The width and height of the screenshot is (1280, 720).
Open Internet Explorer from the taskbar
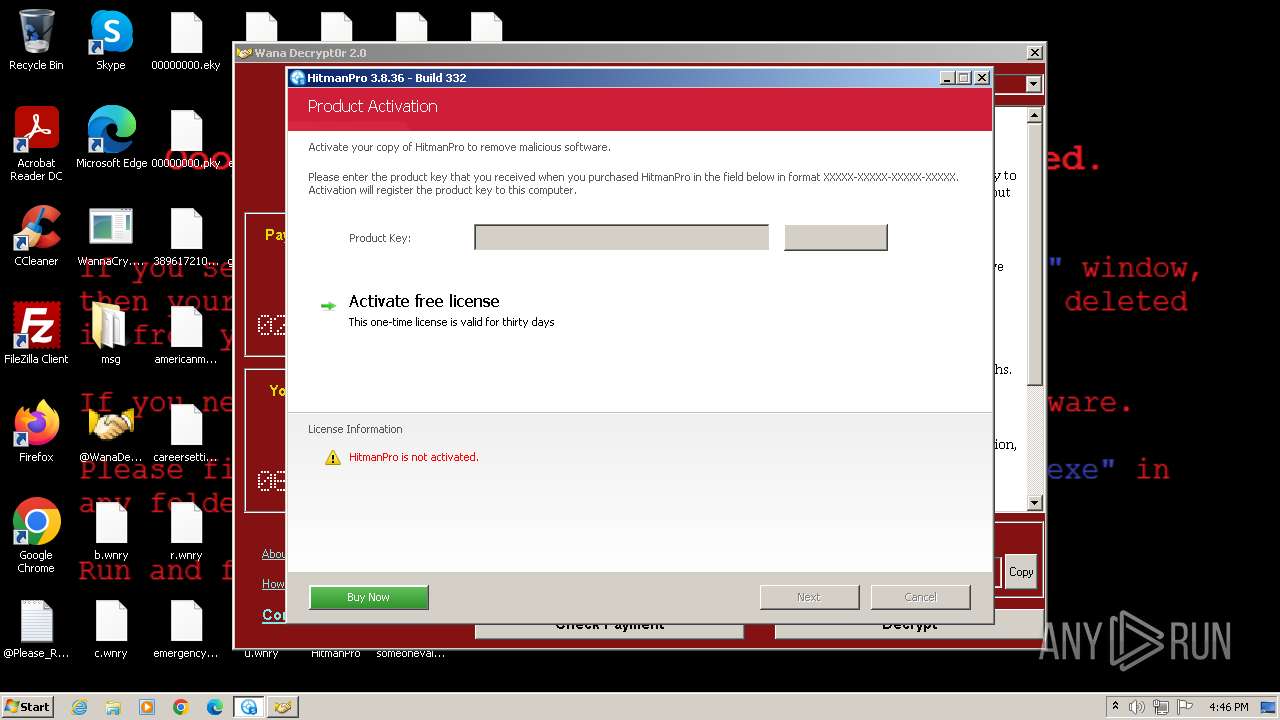[79, 707]
